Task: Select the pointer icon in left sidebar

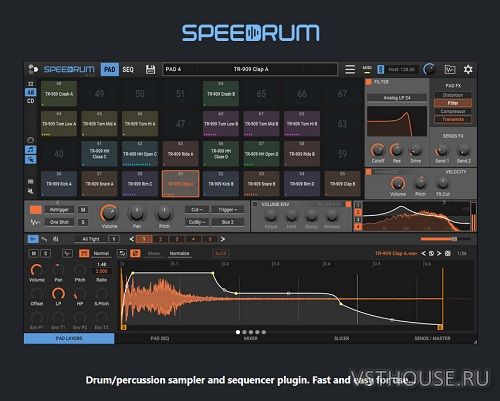Action: click(31, 160)
